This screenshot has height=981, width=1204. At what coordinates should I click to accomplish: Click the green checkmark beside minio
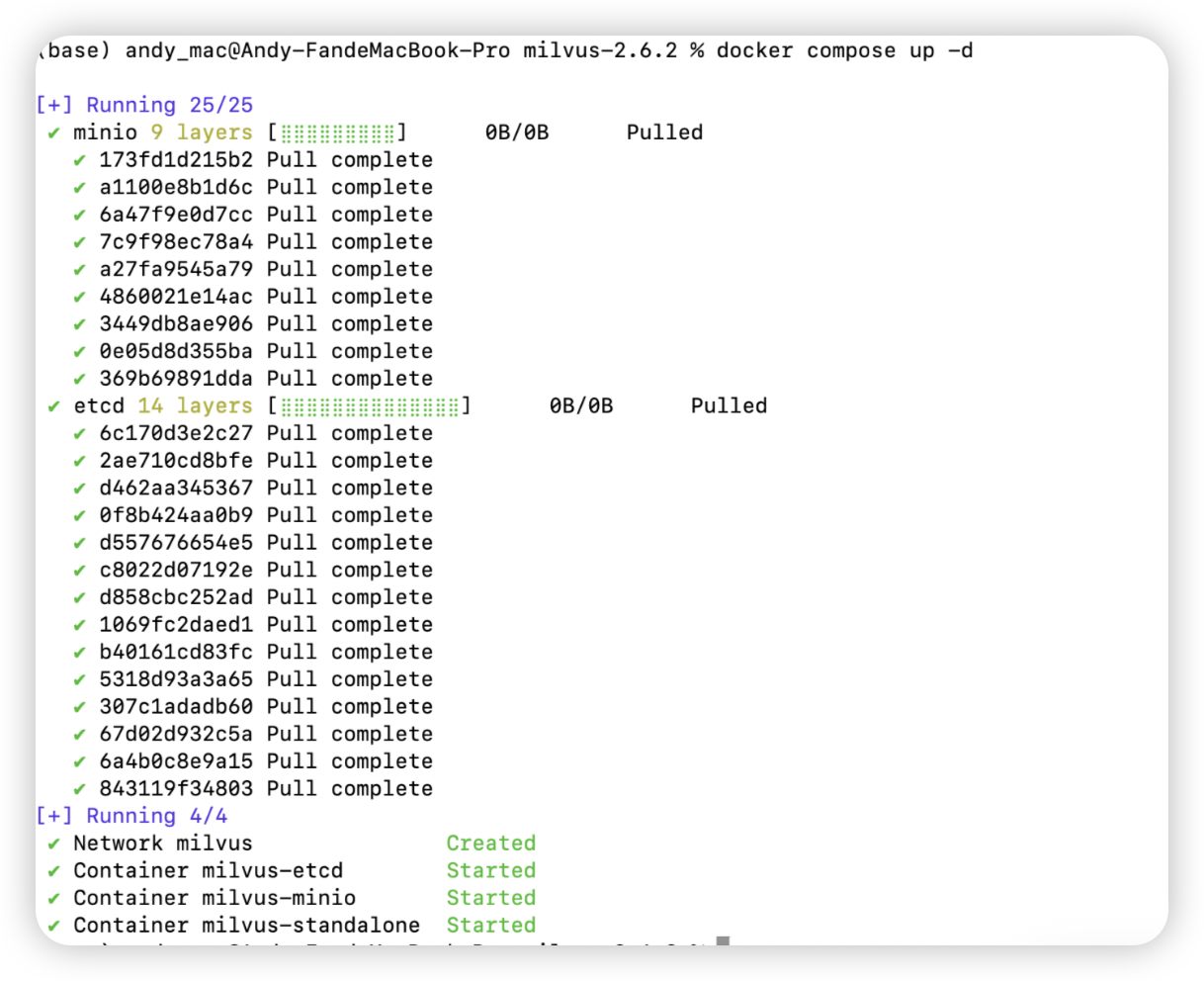pyautogui.click(x=54, y=134)
